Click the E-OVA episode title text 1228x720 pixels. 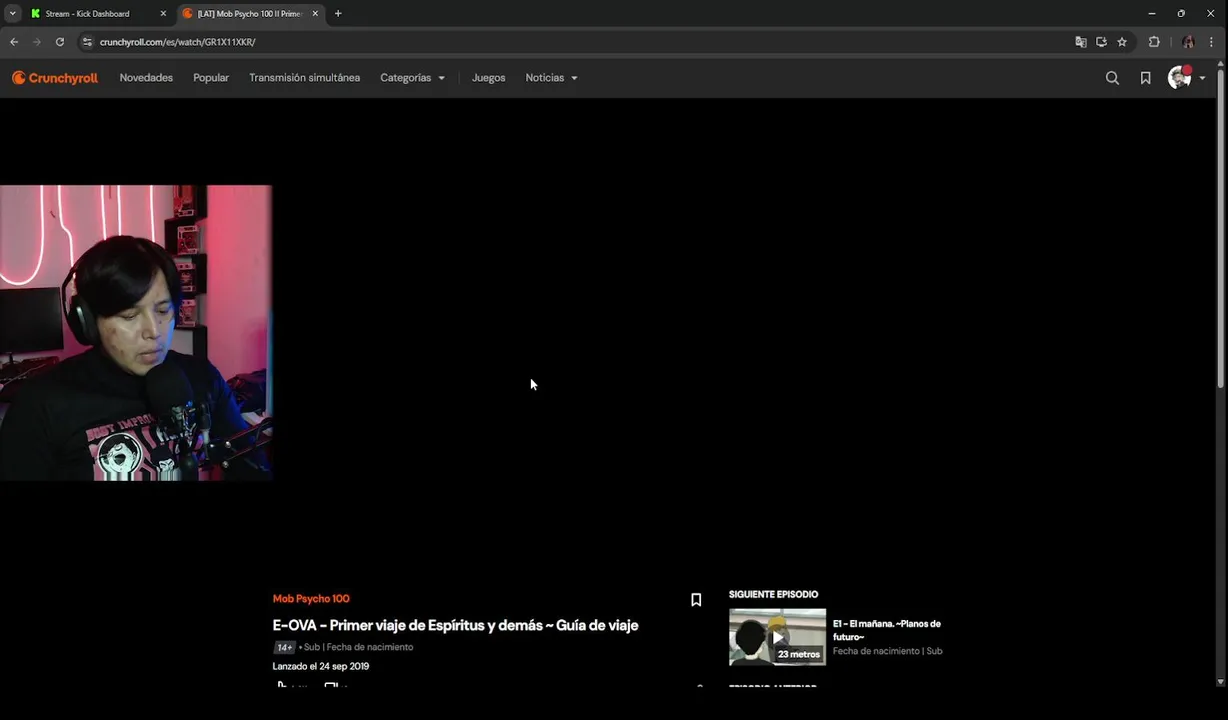[455, 625]
